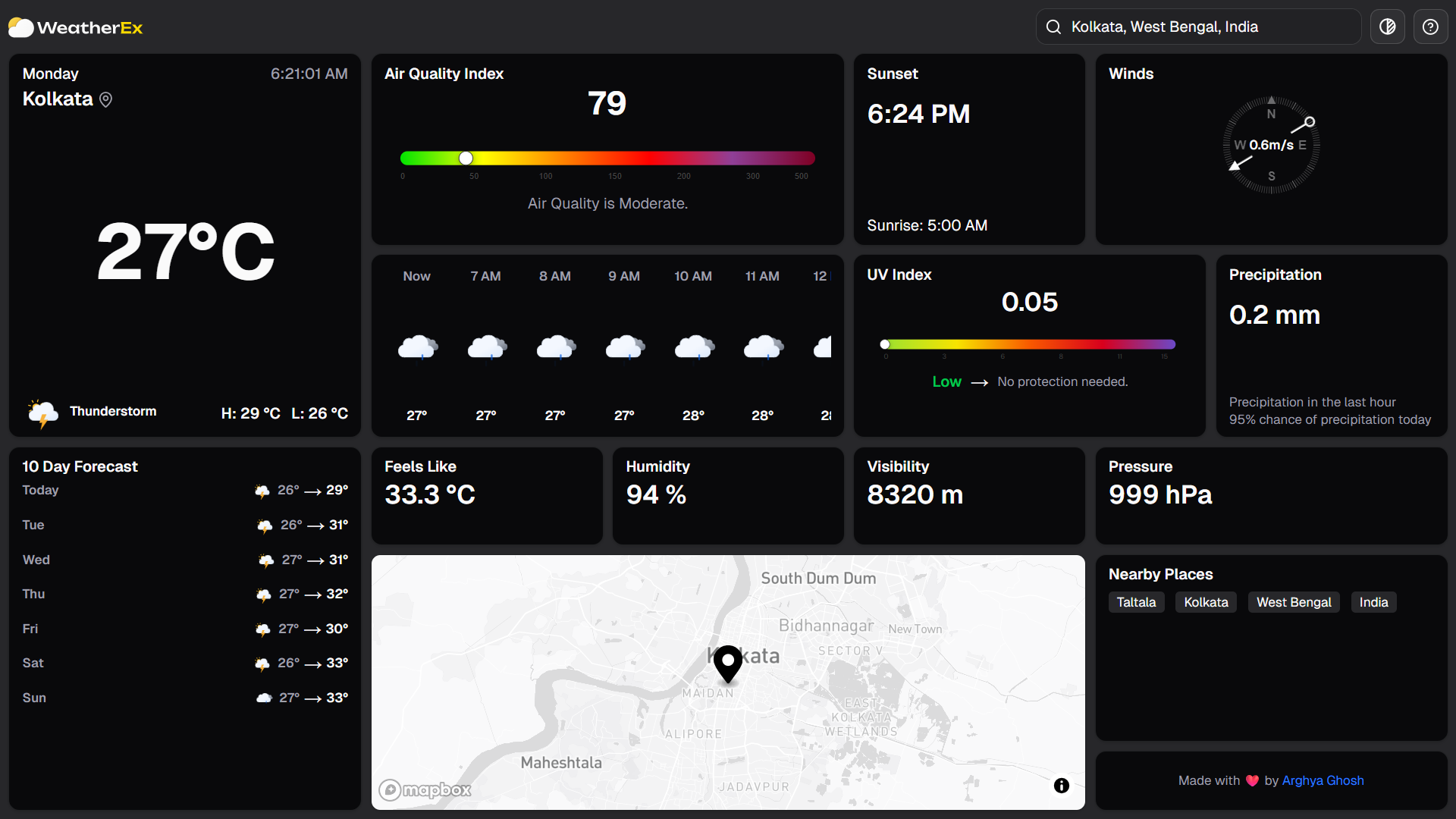1456x819 pixels.
Task: Click the Sunrise: 5:00 AM text
Action: (x=927, y=225)
